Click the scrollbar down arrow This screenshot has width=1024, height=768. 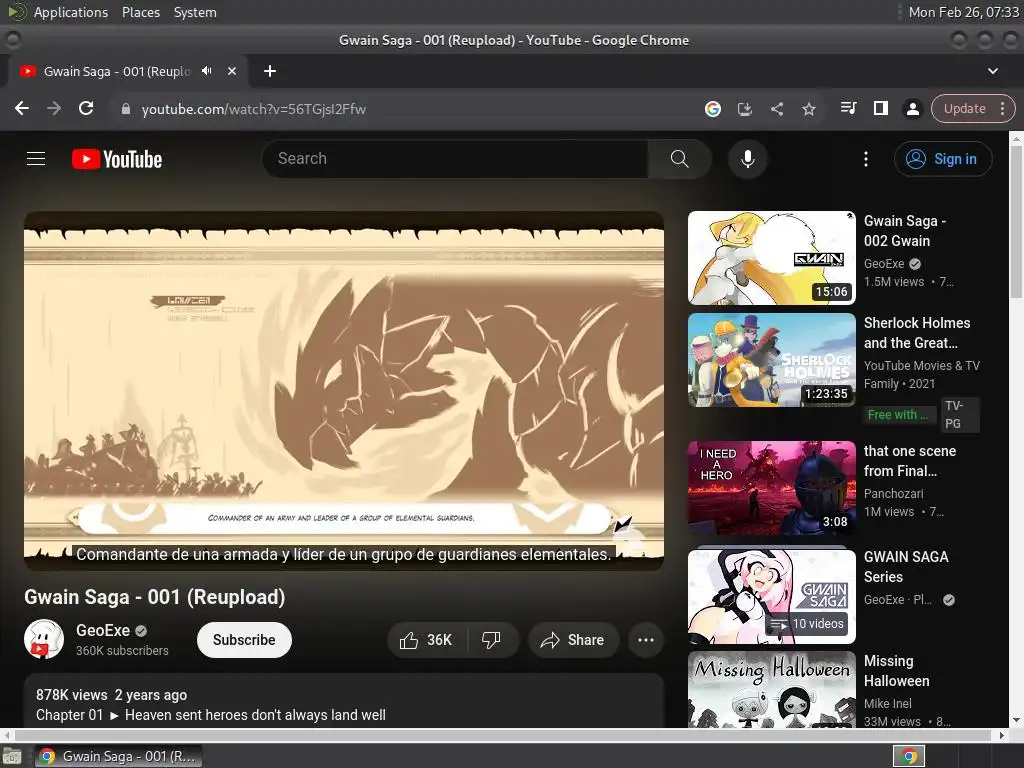(x=1016, y=721)
